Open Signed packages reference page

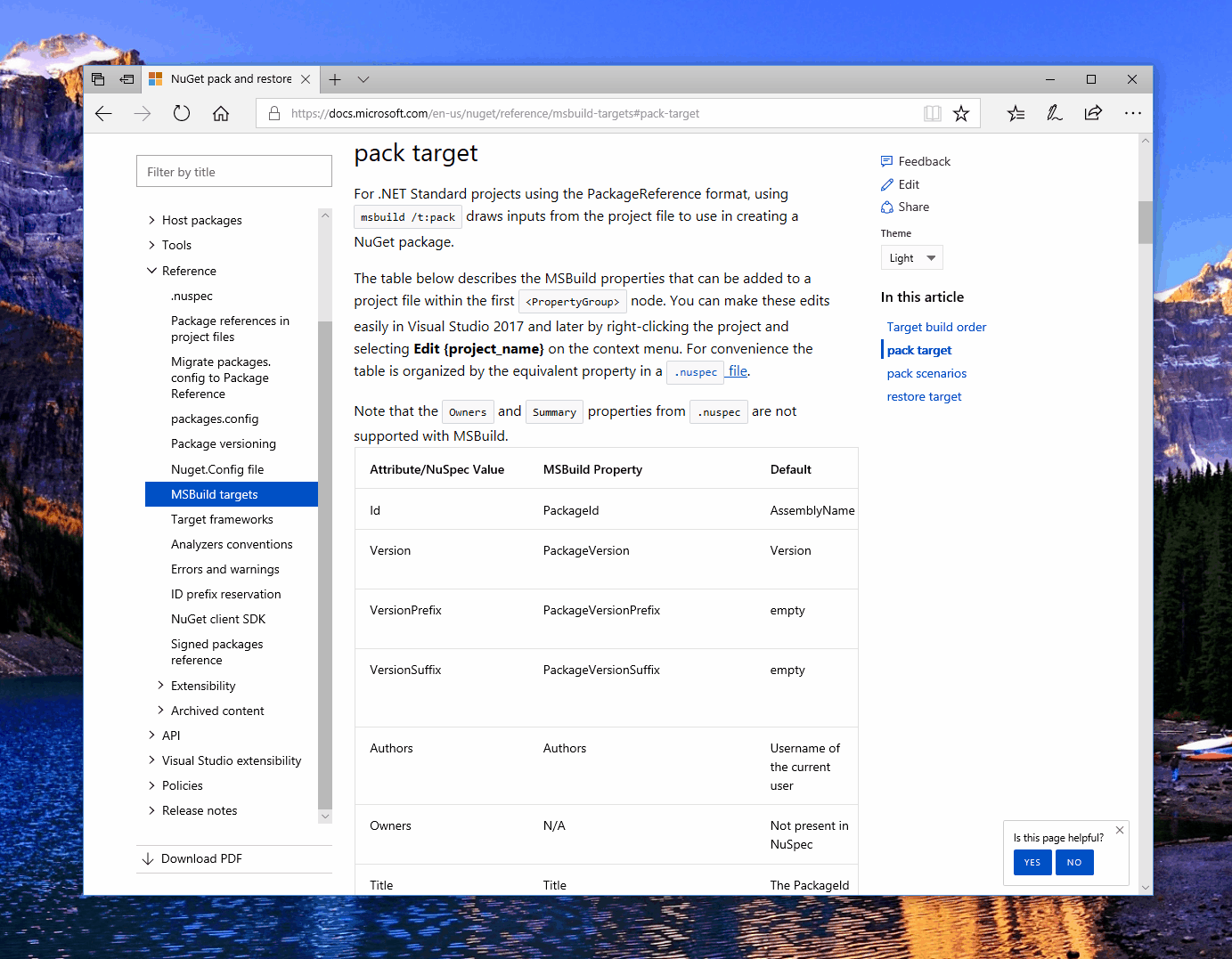pyautogui.click(x=217, y=652)
